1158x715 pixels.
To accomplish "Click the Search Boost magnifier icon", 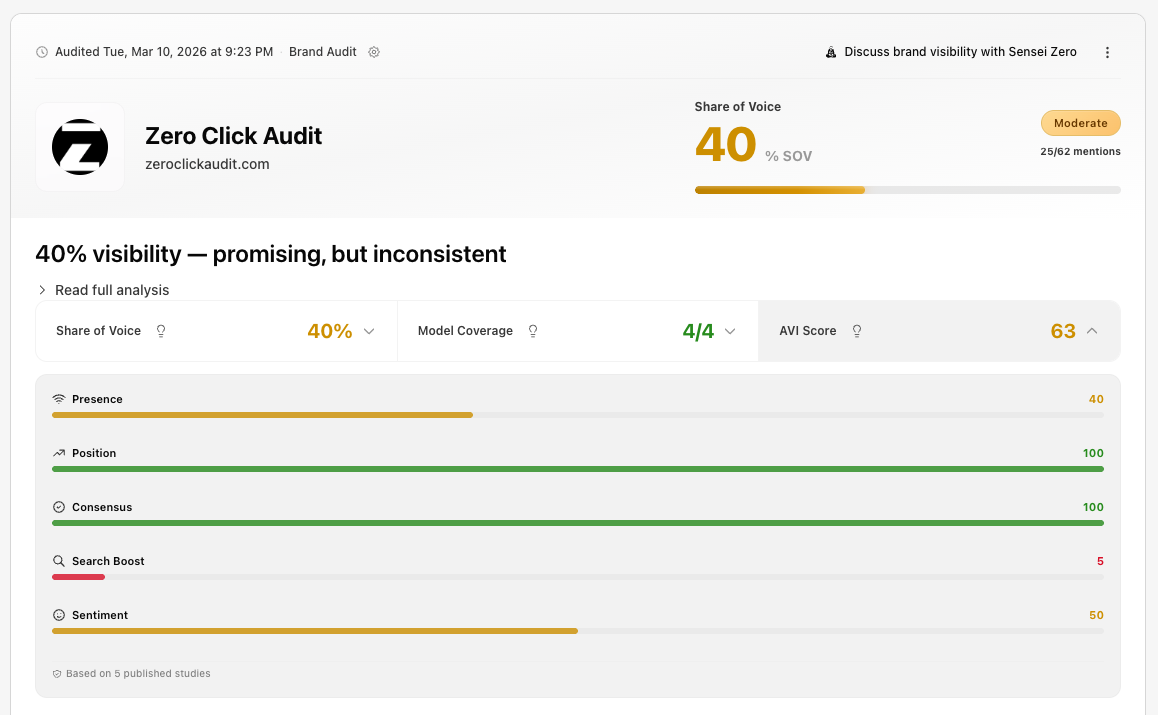I will [59, 561].
